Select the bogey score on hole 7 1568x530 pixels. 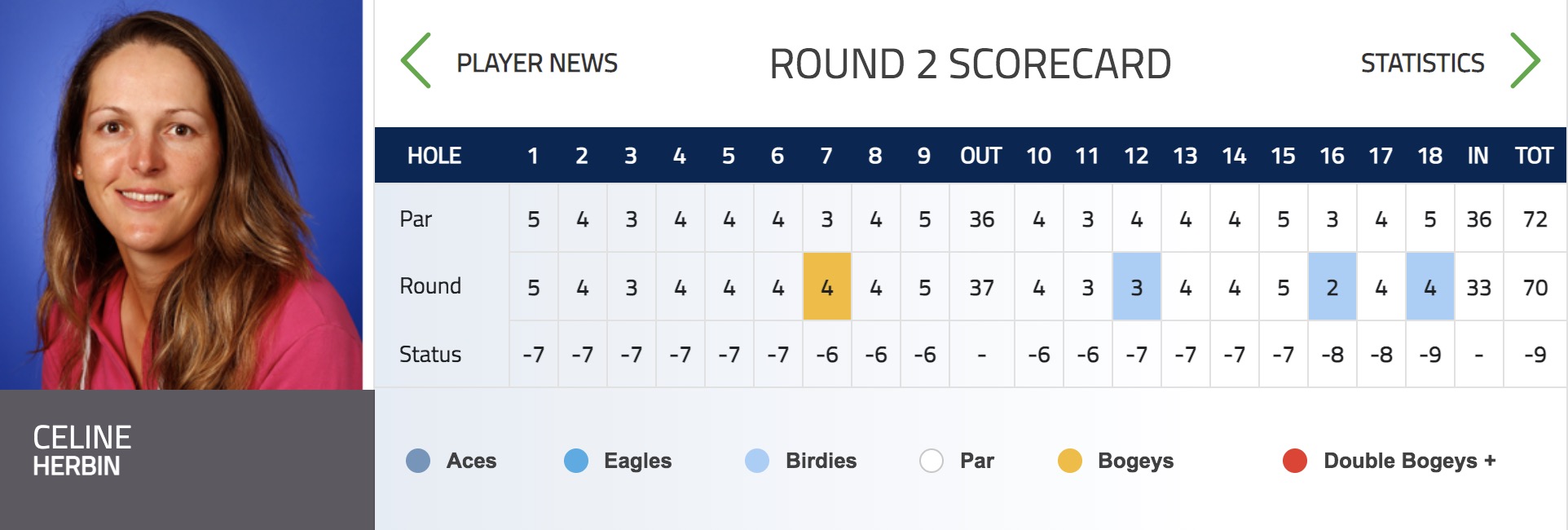[827, 286]
